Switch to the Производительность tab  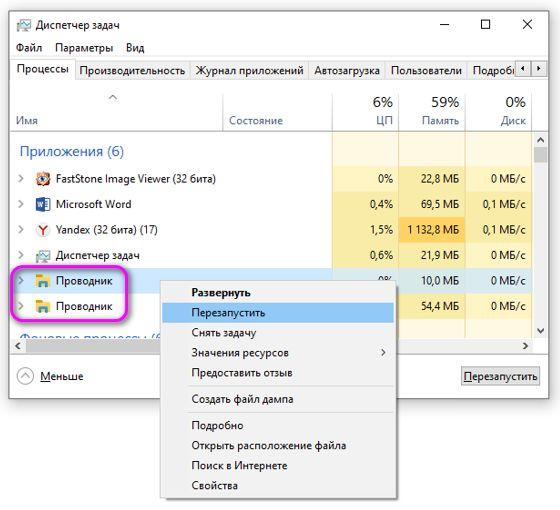coord(132,71)
